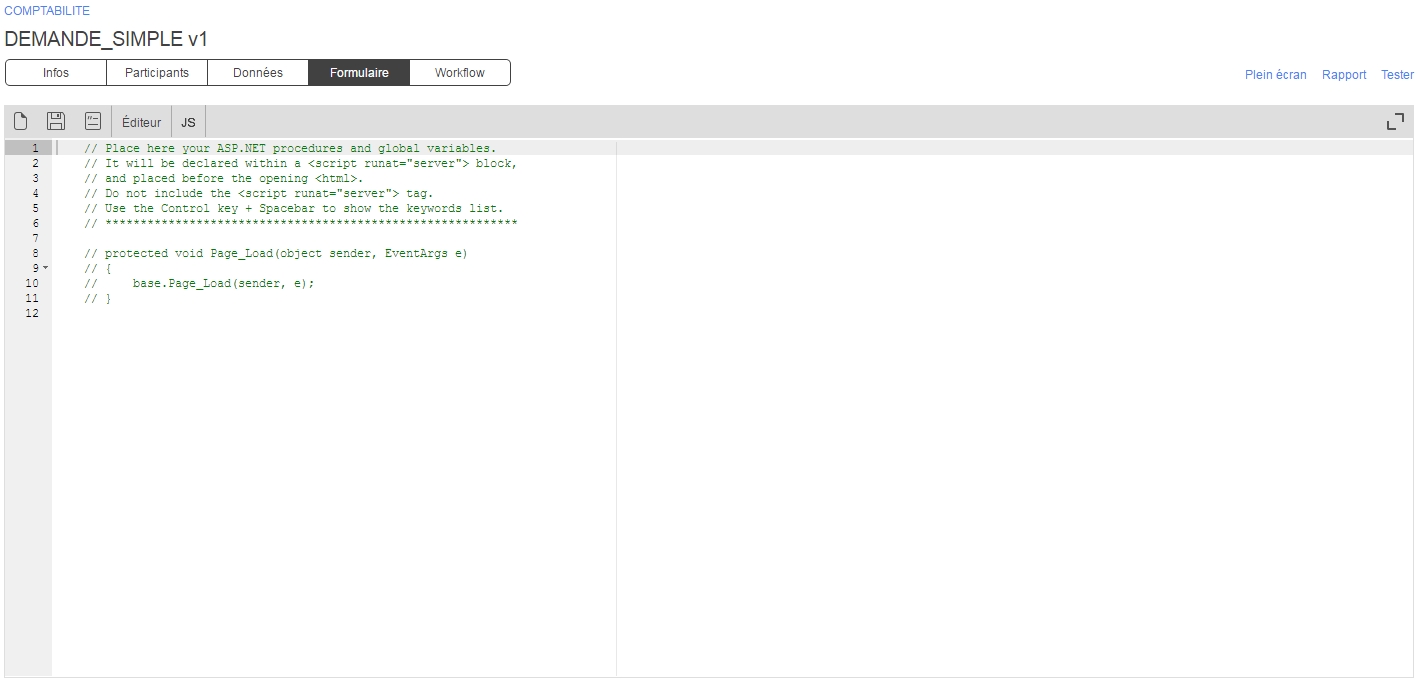Expand the code editor with the corner icon
This screenshot has width=1420, height=683.
[x=1395, y=122]
